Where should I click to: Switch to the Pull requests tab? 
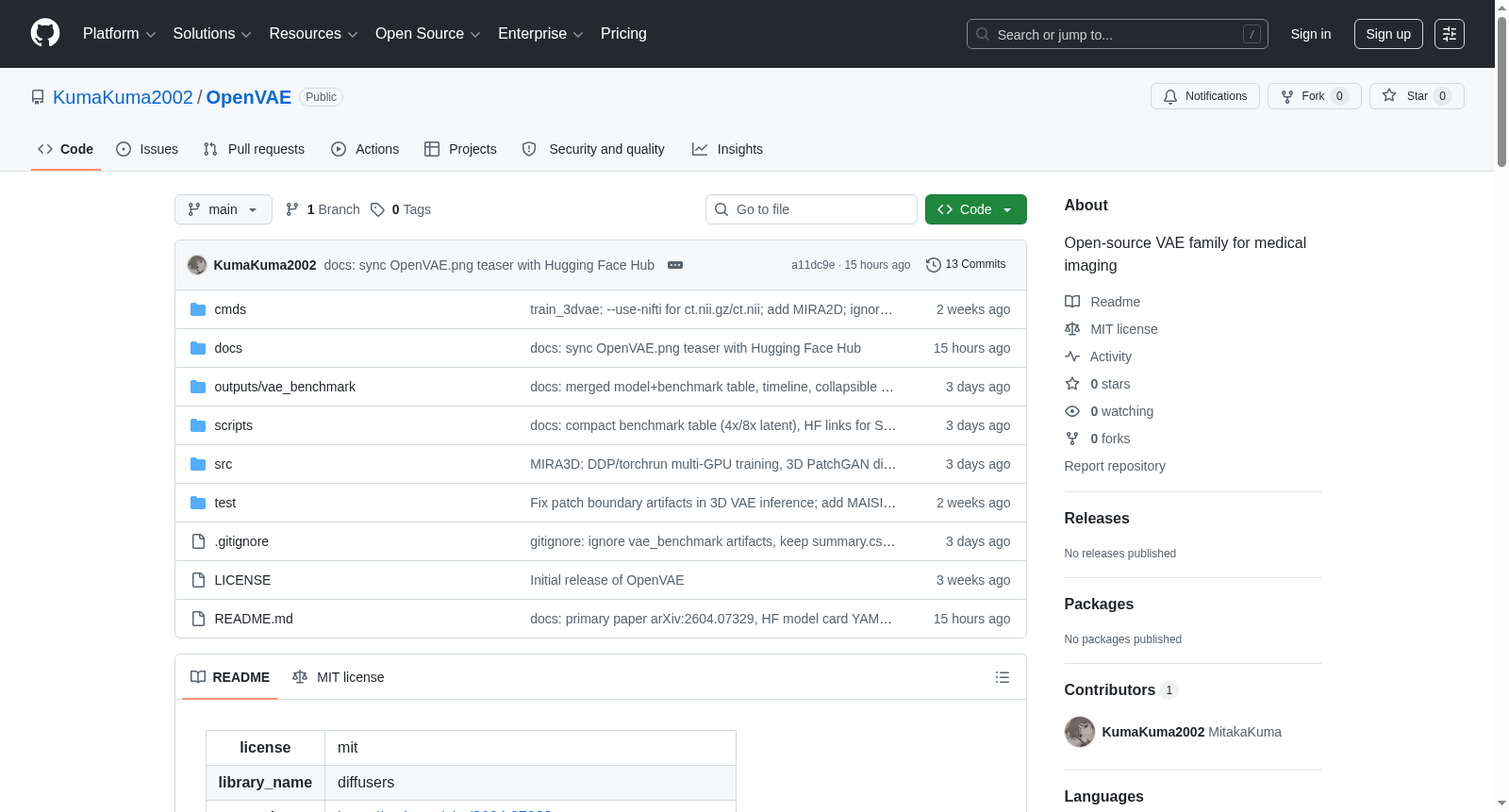coord(254,149)
